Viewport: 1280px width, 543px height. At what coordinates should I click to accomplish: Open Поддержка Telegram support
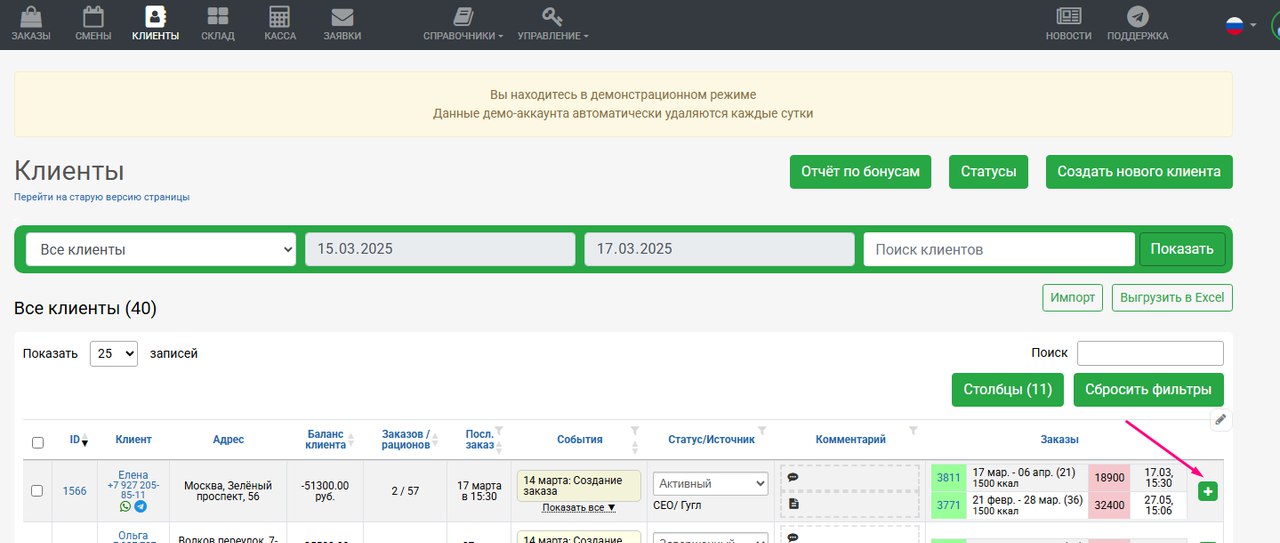[x=1137, y=23]
